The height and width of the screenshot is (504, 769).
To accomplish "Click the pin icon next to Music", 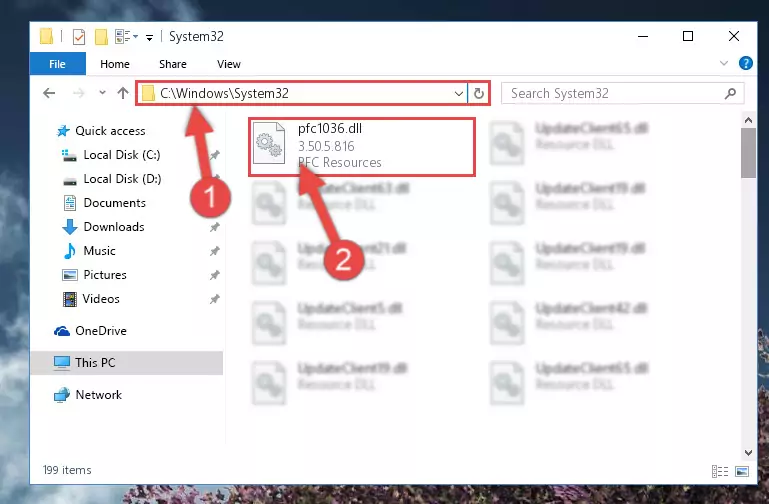I will (214, 251).
